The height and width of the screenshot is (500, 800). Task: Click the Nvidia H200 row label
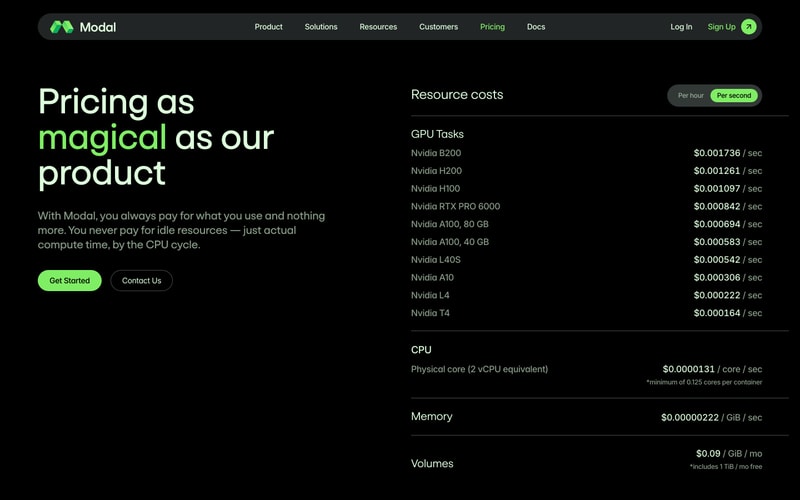pyautogui.click(x=436, y=171)
